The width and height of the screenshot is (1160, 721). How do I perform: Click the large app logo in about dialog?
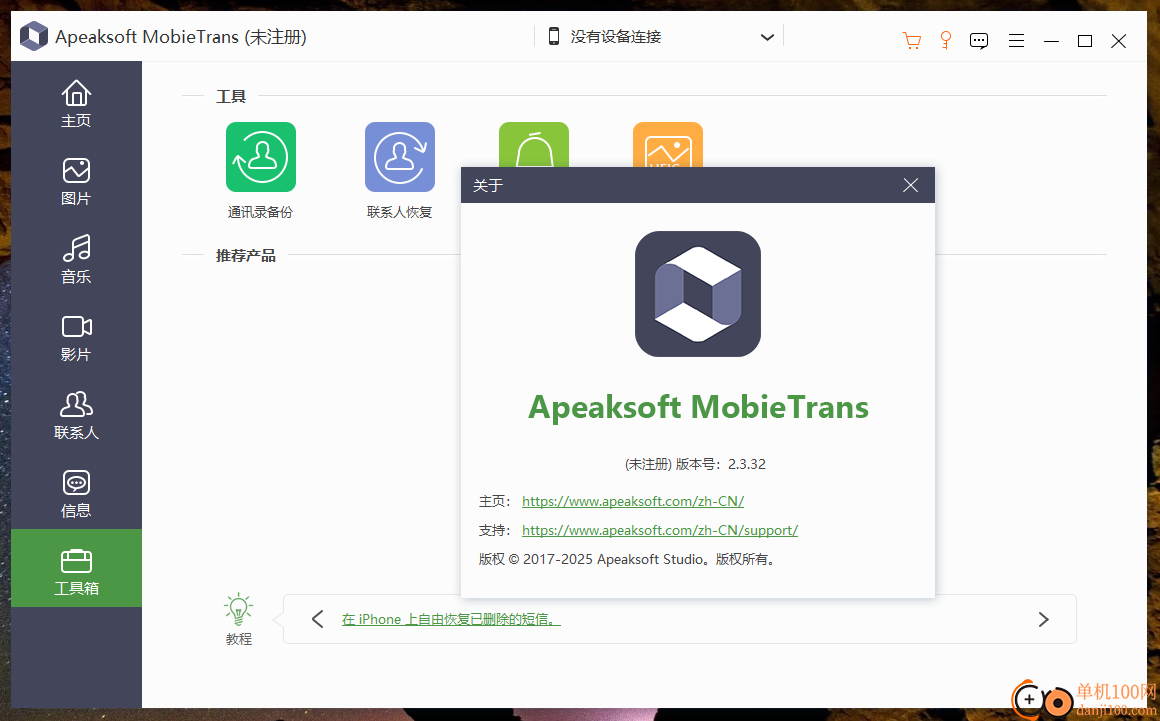click(x=698, y=294)
